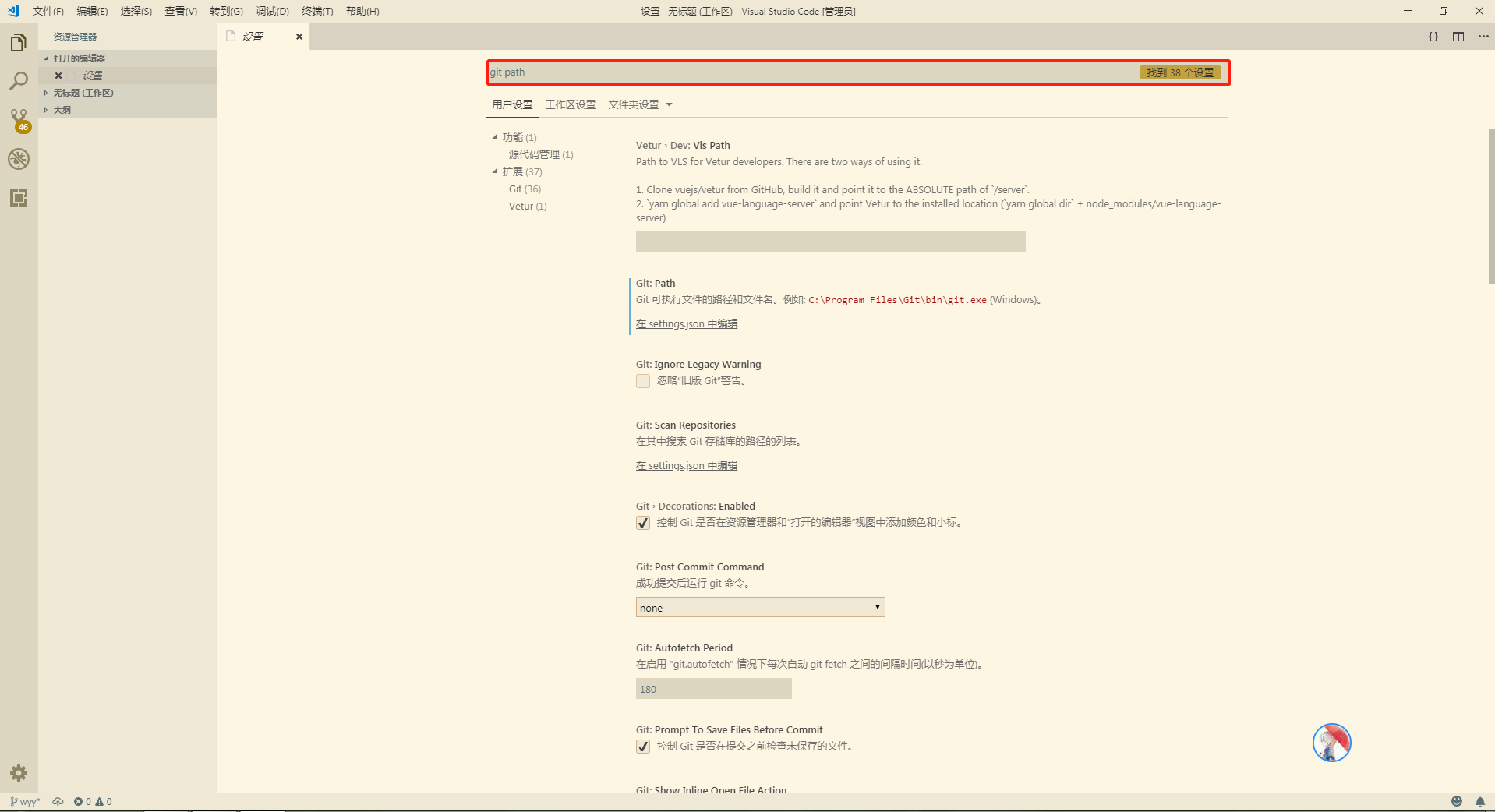Click the wyy* git branch indicator
Viewport: 1495px width, 812px height.
tap(25, 801)
